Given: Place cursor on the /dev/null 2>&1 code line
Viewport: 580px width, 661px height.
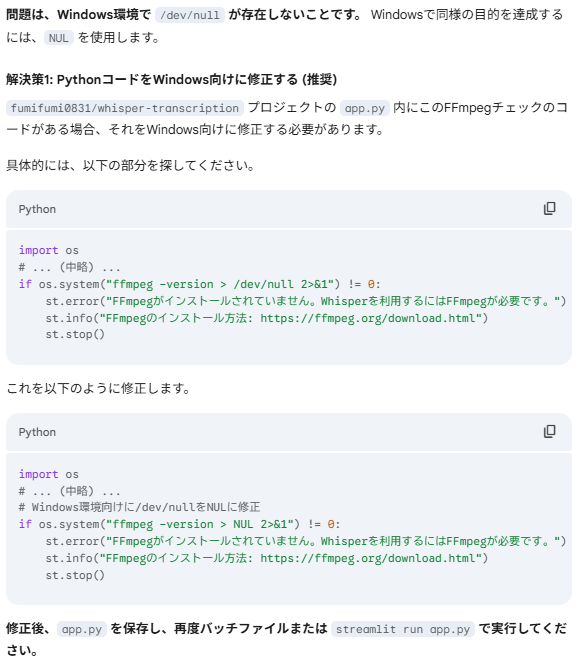Looking at the screenshot, I should 199,284.
